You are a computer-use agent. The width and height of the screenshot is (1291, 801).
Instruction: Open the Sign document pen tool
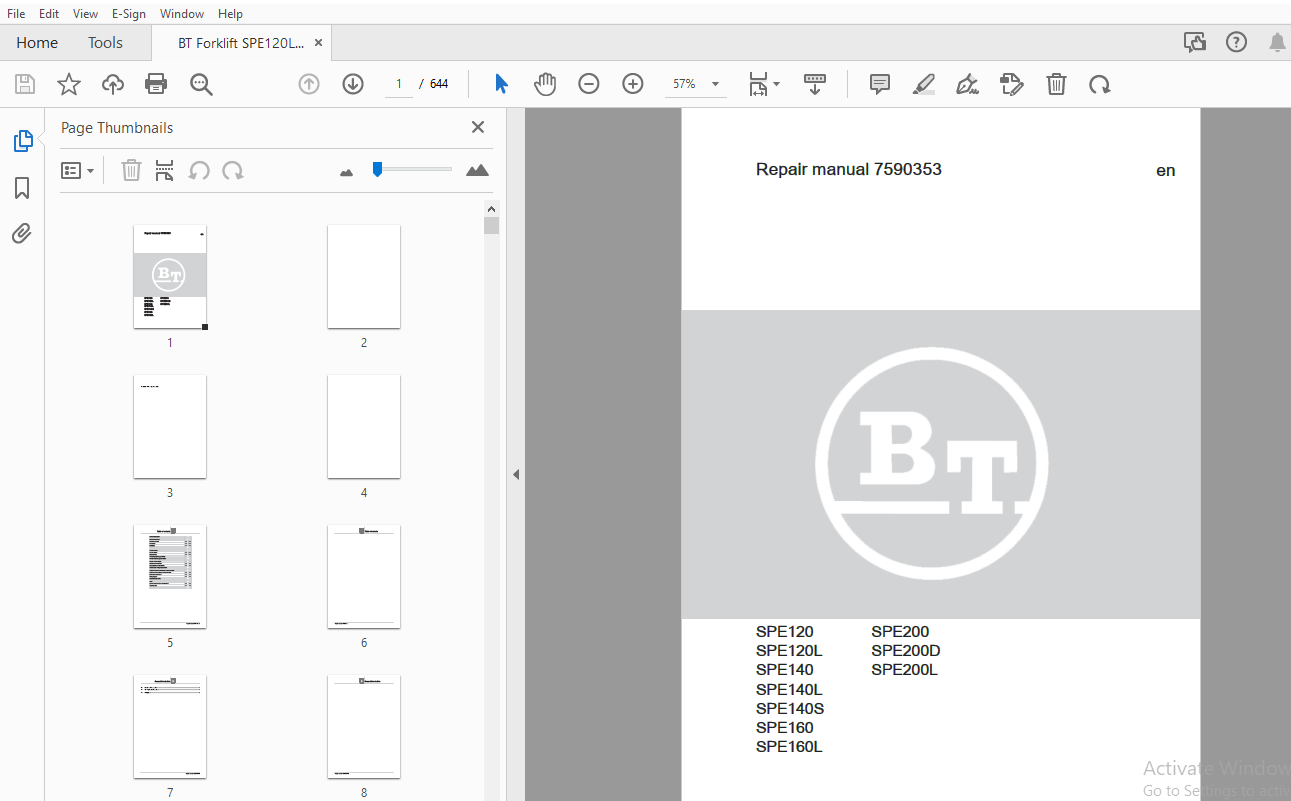967,84
